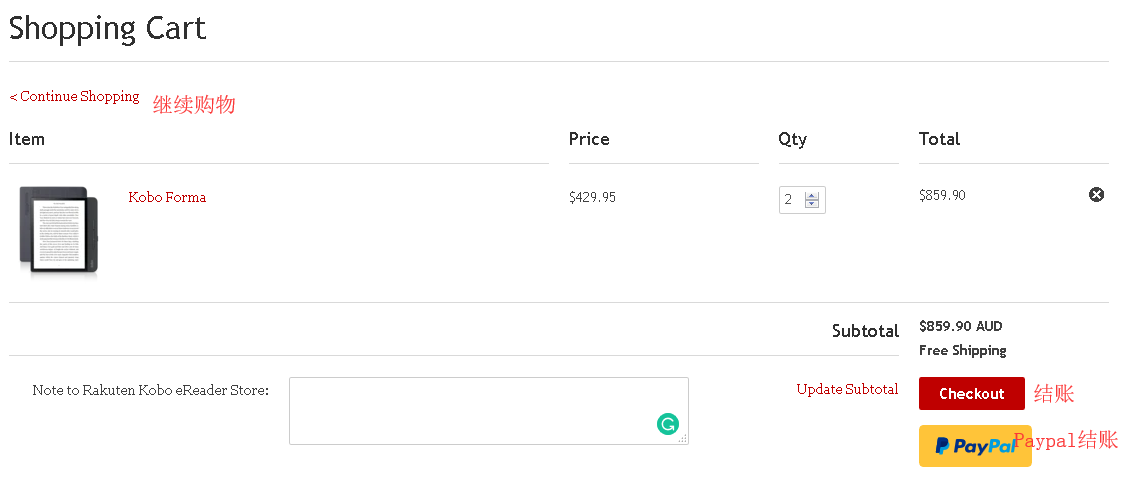Click the $859.90 AUD subtotal amount
The height and width of the screenshot is (478, 1129).
tap(960, 326)
